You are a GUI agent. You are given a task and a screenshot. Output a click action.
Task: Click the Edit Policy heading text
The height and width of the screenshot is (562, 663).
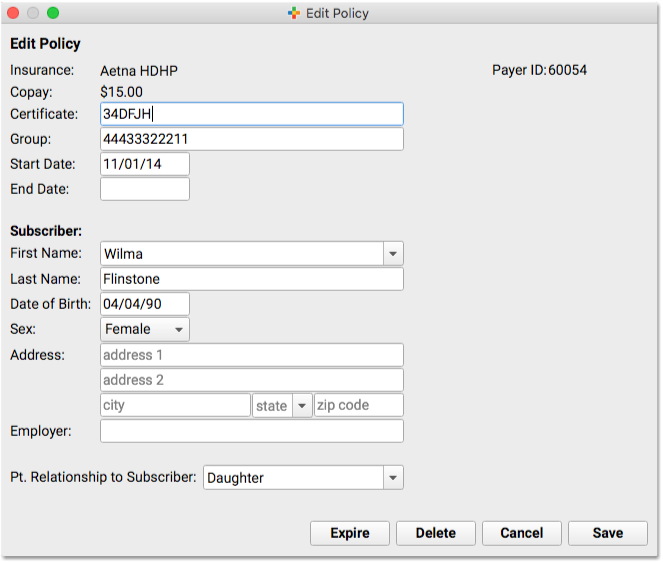click(x=45, y=44)
